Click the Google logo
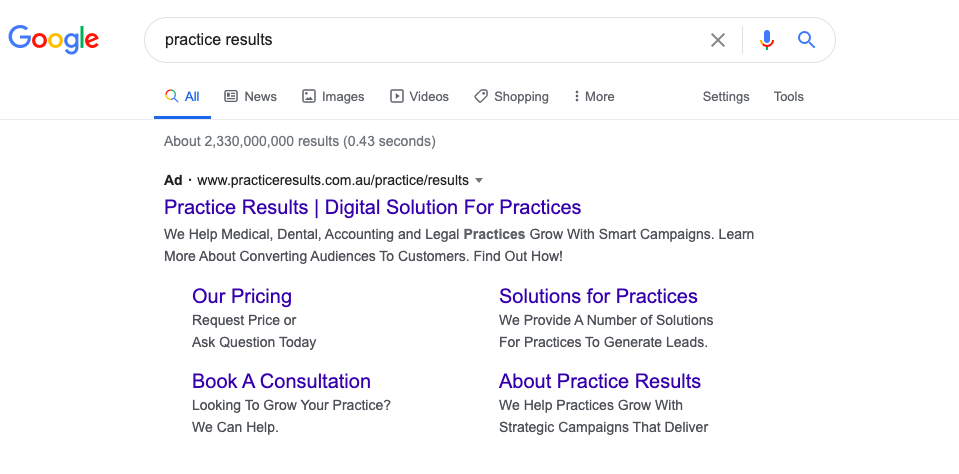959x474 pixels. pos(53,39)
